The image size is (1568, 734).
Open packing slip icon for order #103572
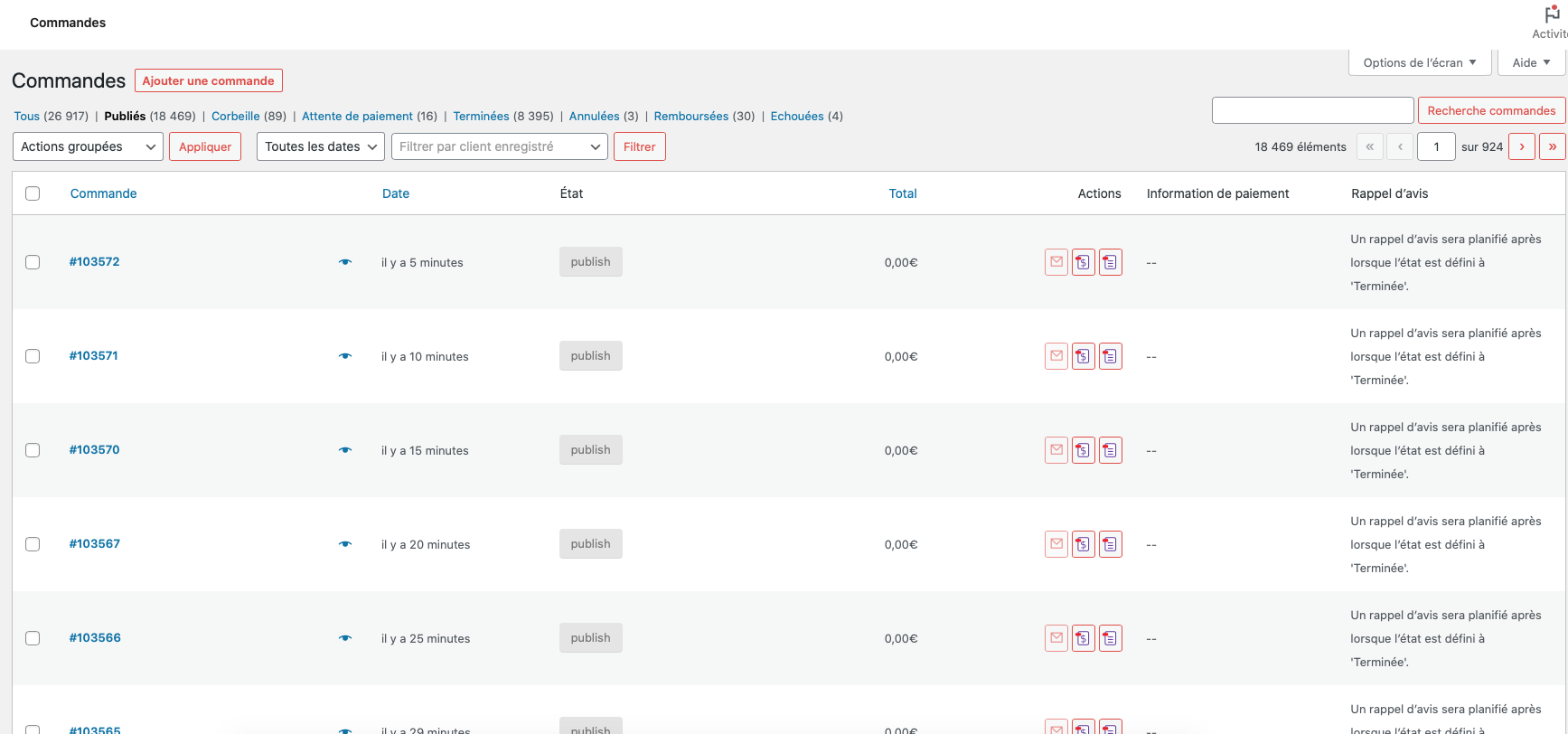1111,262
